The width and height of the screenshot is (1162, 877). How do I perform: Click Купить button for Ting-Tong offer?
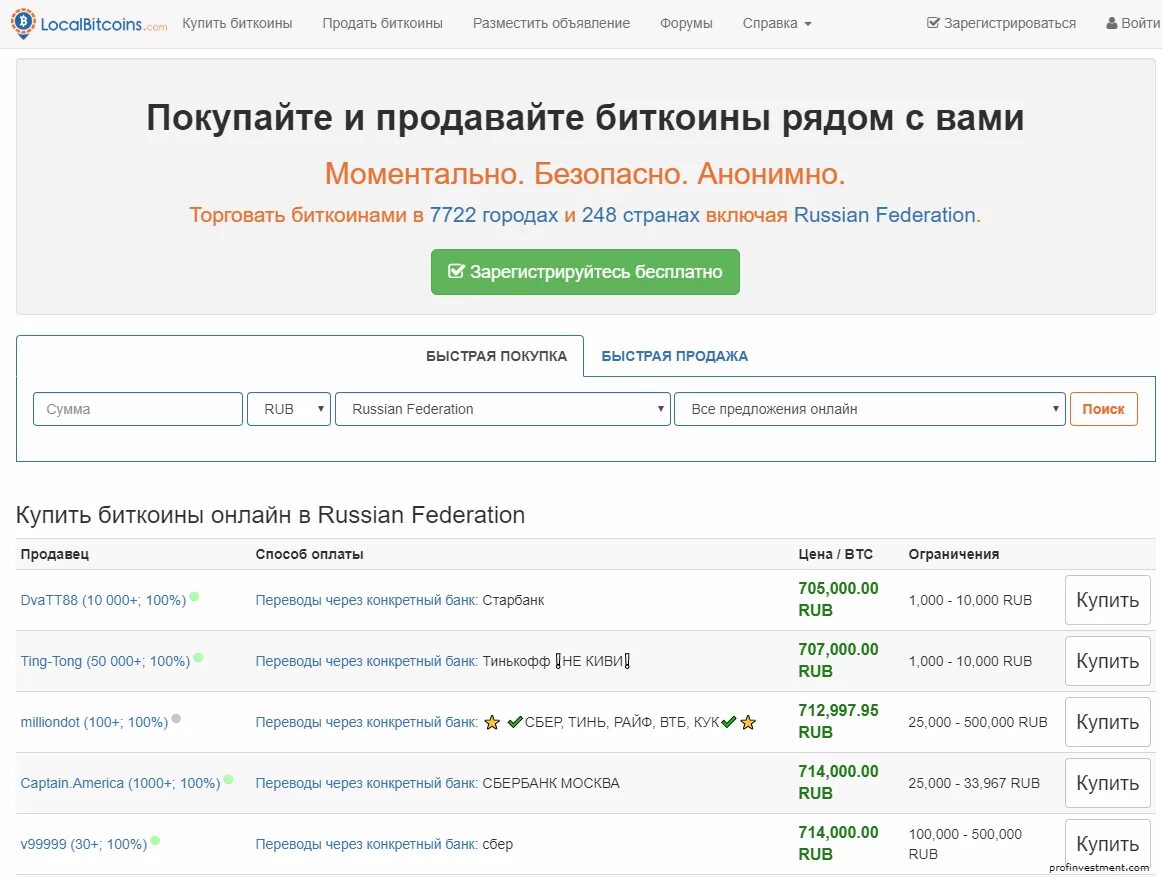pyautogui.click(x=1107, y=661)
